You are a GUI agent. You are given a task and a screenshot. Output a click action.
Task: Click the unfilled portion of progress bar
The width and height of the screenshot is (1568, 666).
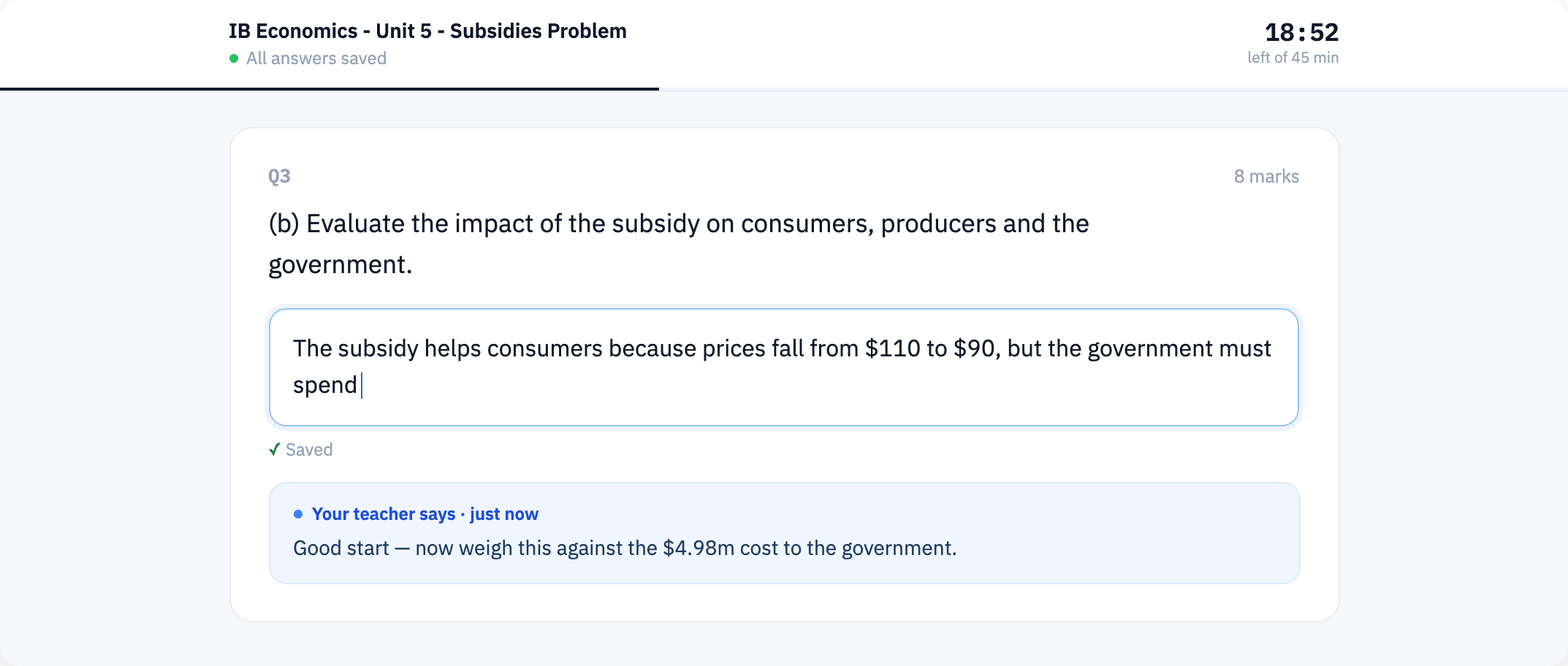(x=1114, y=89)
